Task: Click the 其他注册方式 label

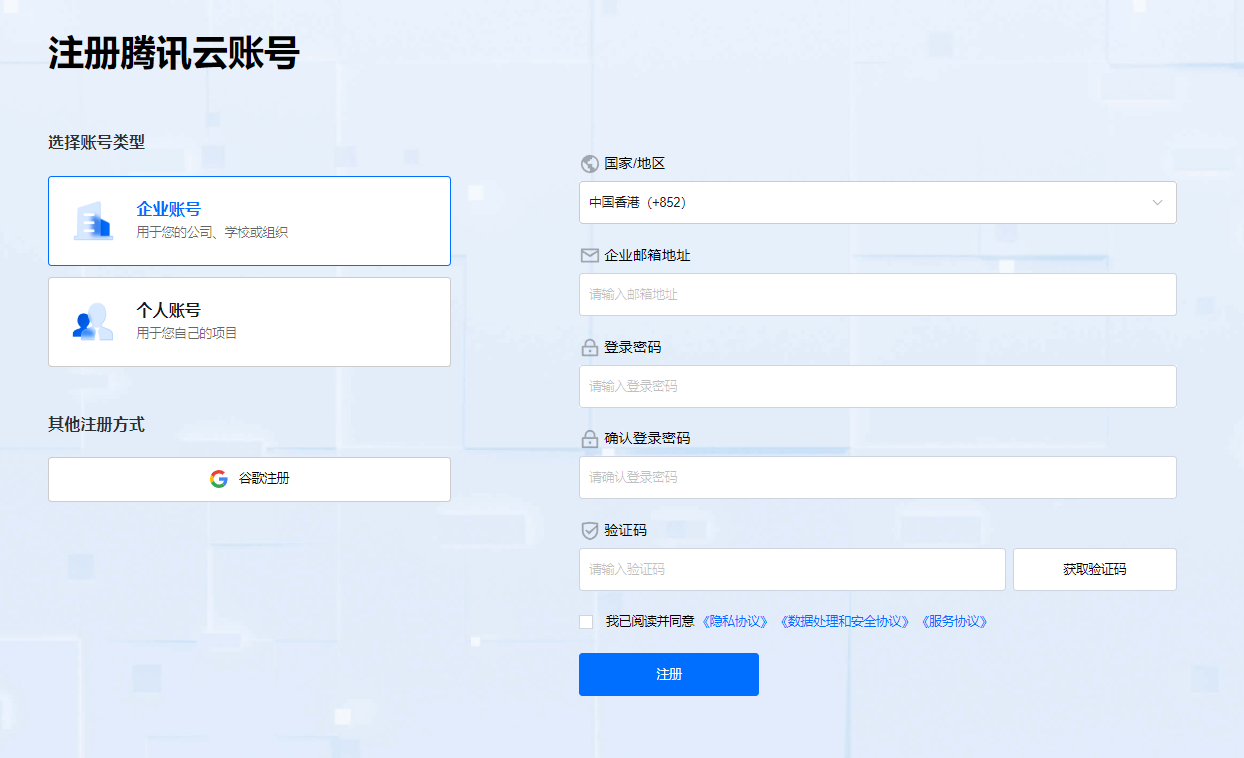Action: pos(97,424)
